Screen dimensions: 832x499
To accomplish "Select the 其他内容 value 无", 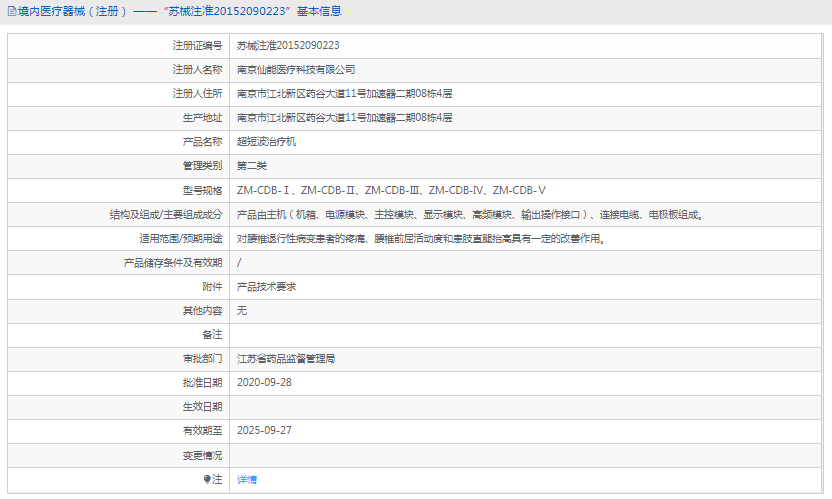I will click(x=242, y=311).
